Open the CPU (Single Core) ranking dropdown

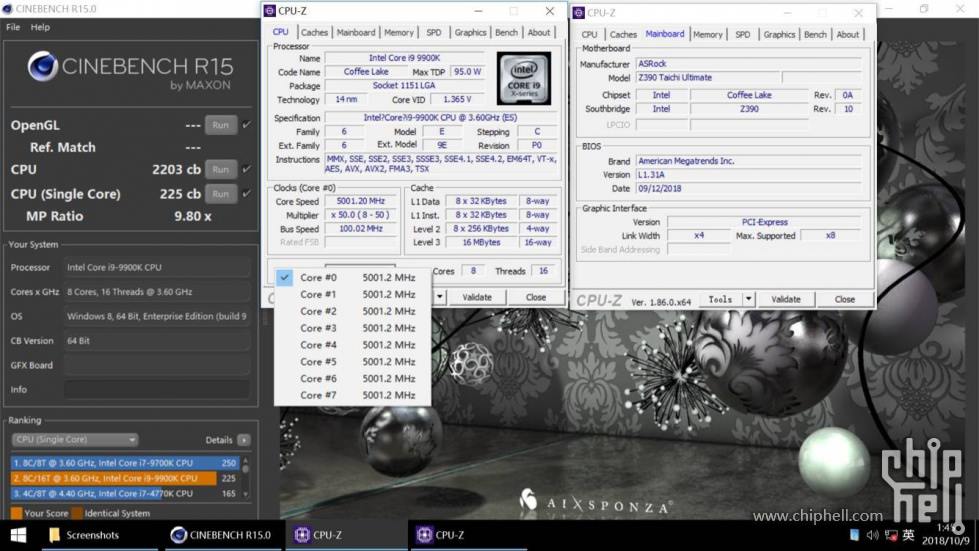(75, 439)
